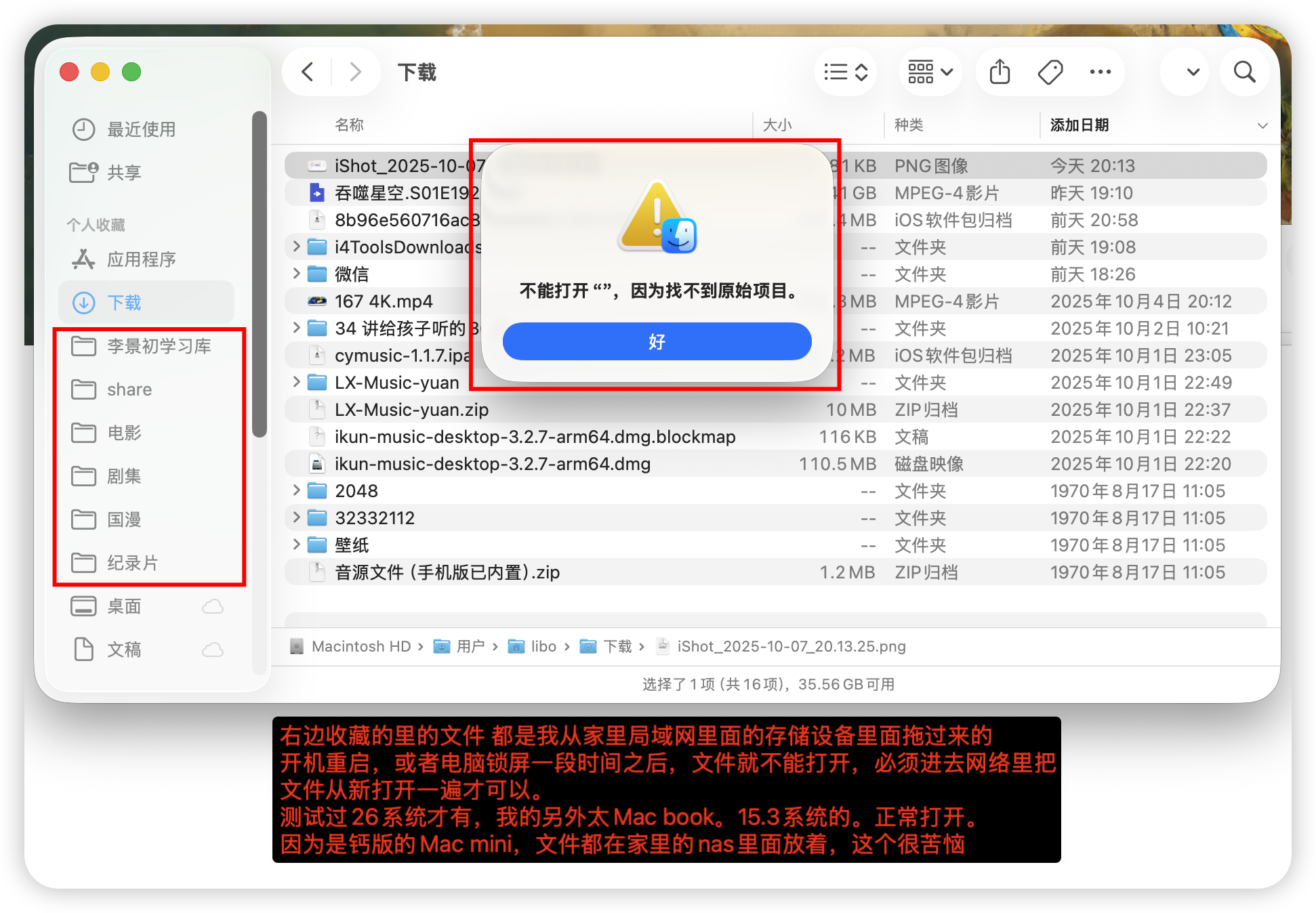The image size is (1316, 913).
Task: Open 应用程序 in the sidebar
Action: tap(141, 259)
